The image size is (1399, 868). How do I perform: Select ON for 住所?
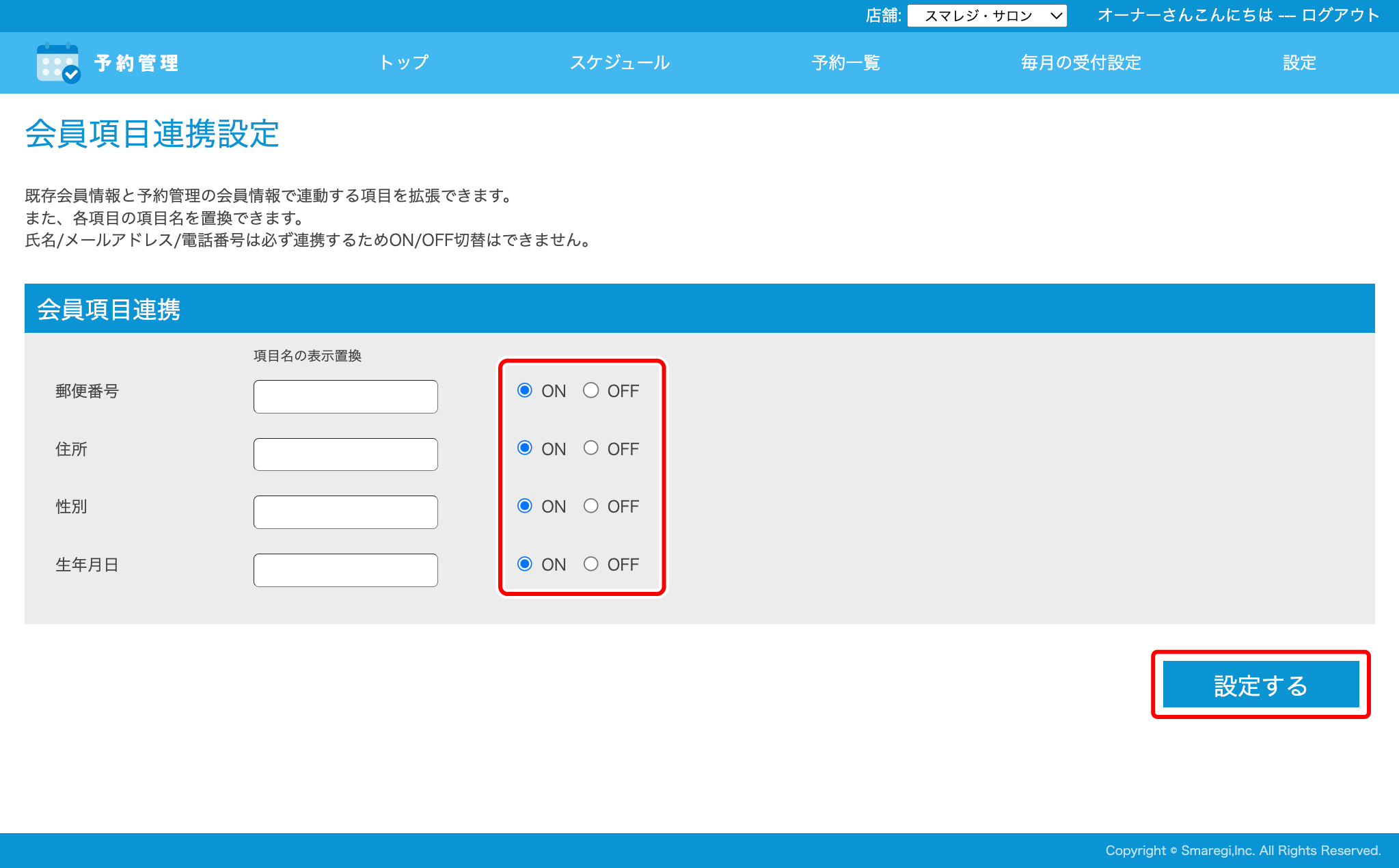pos(525,448)
